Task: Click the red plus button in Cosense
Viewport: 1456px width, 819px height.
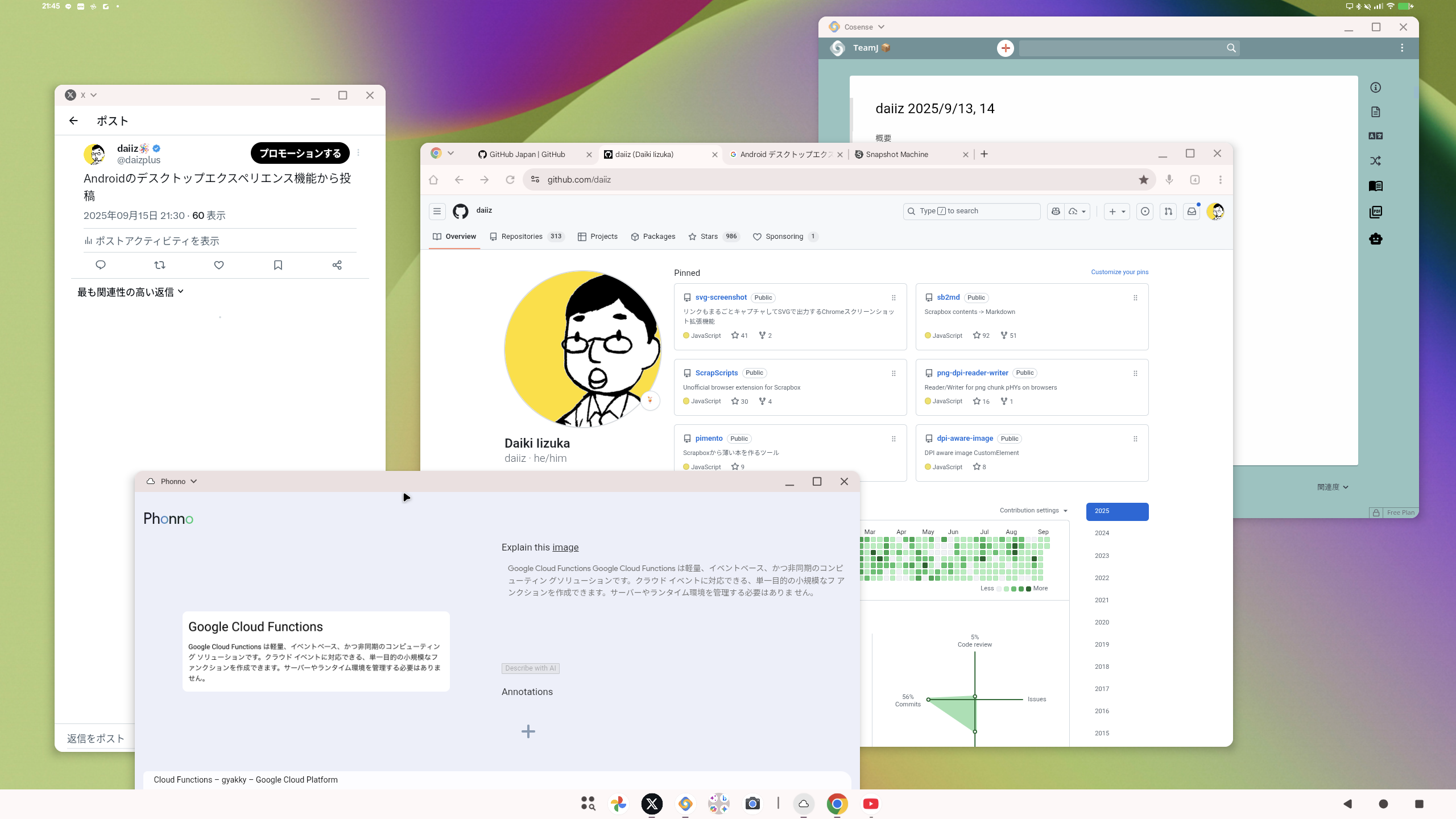Action: [x=1006, y=48]
